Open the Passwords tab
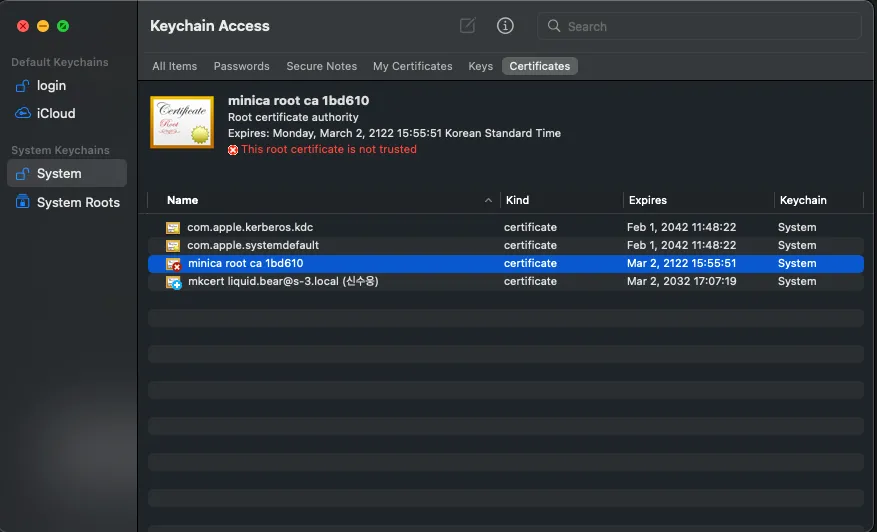 [242, 66]
